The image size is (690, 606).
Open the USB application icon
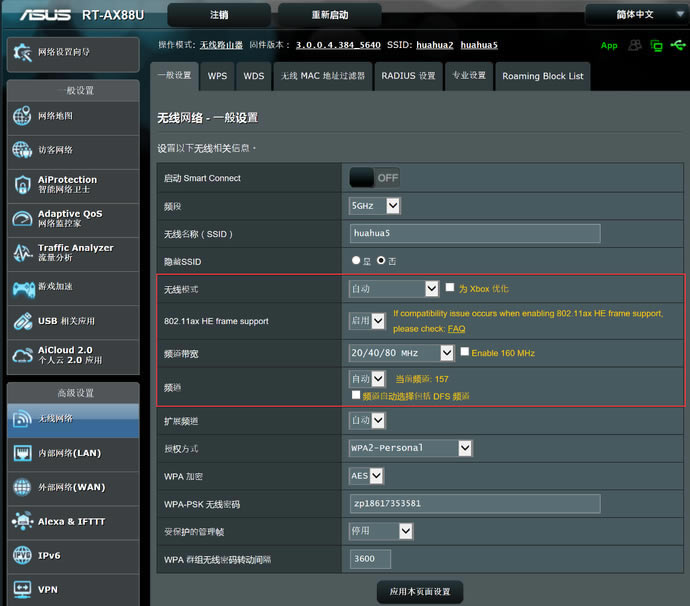tap(22, 321)
